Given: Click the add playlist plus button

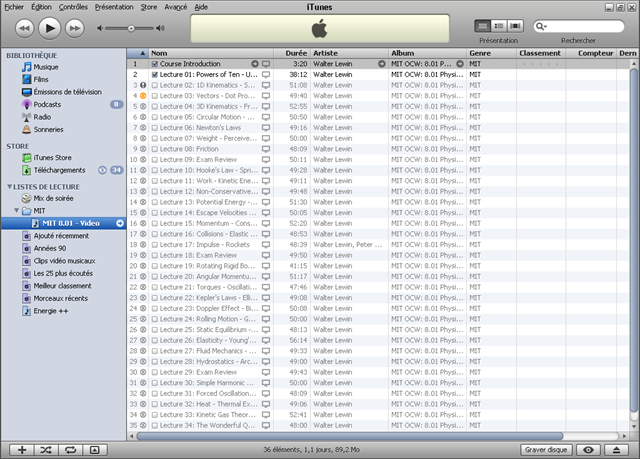Looking at the screenshot, I should coord(22,451).
